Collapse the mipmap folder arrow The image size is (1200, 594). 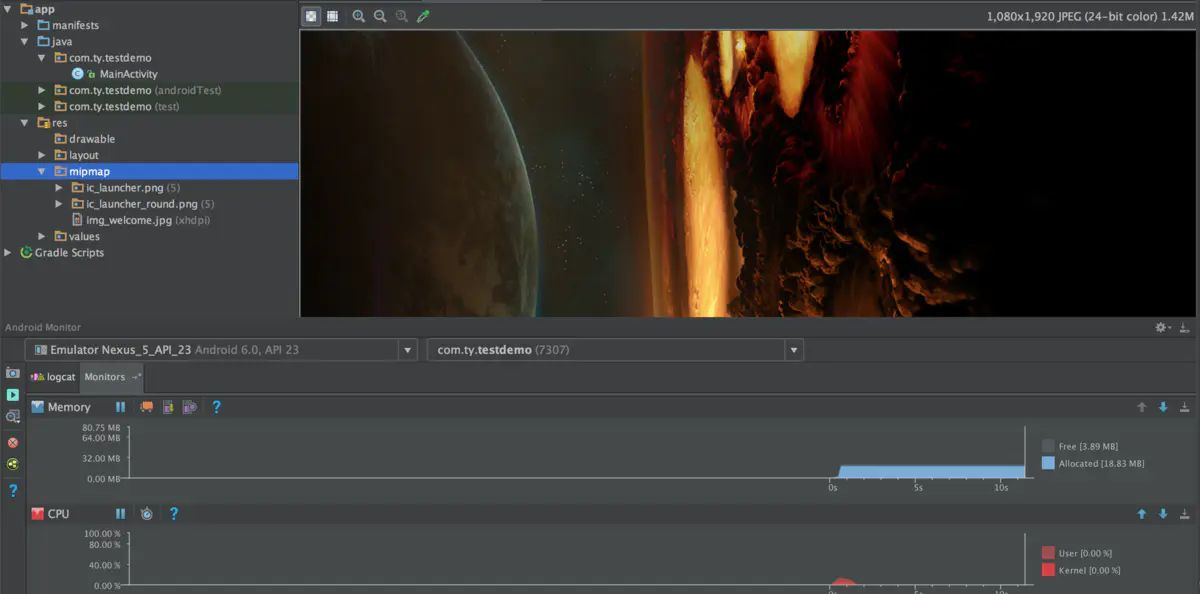42,171
